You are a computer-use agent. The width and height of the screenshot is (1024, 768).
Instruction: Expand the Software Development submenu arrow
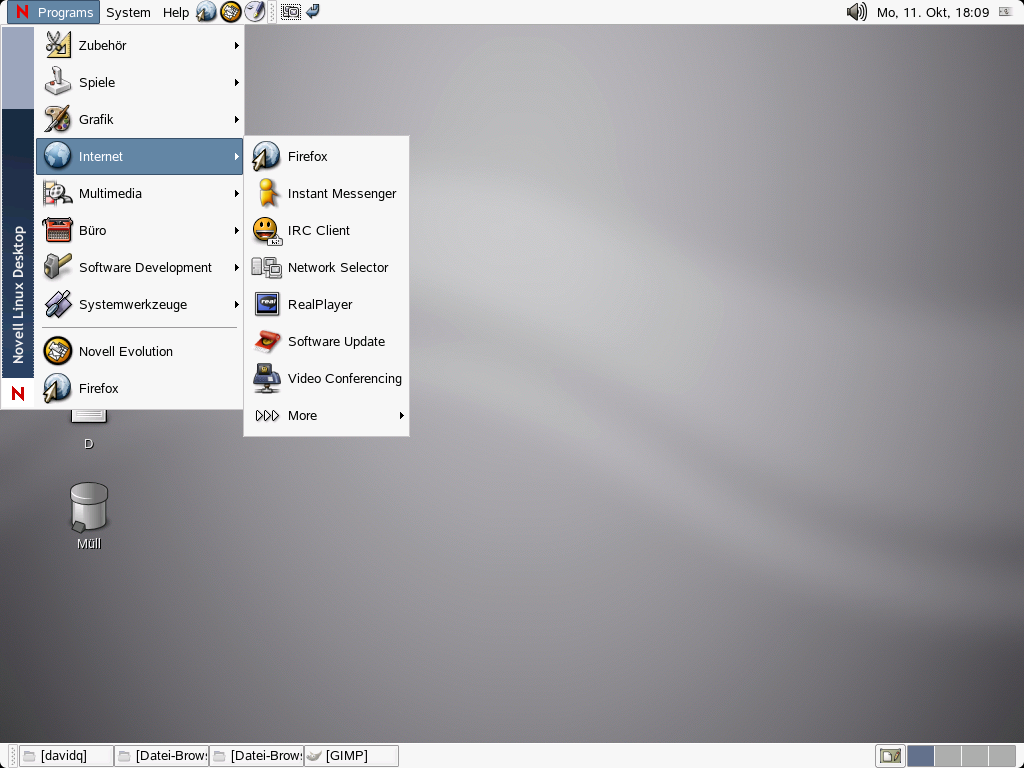(236, 267)
